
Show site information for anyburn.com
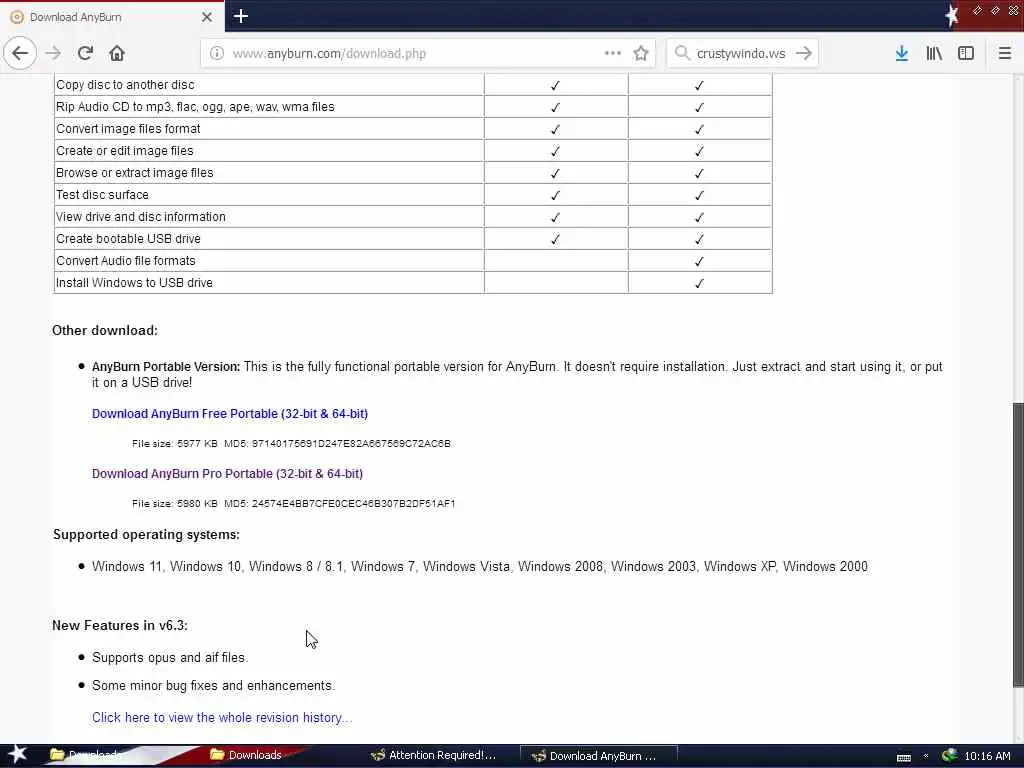(x=217, y=54)
